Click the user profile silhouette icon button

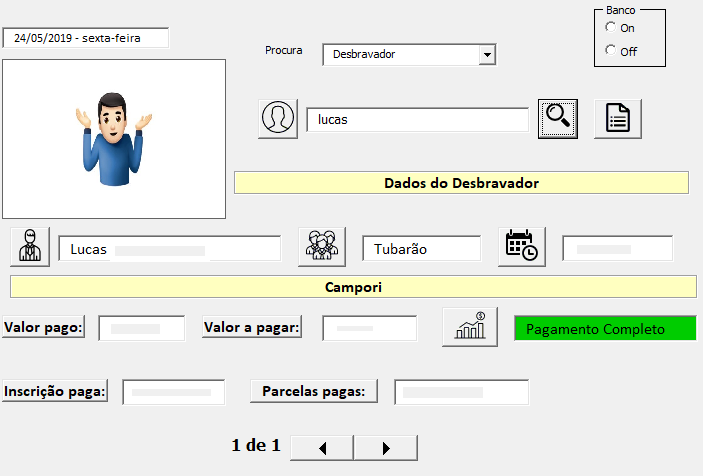coord(278,119)
